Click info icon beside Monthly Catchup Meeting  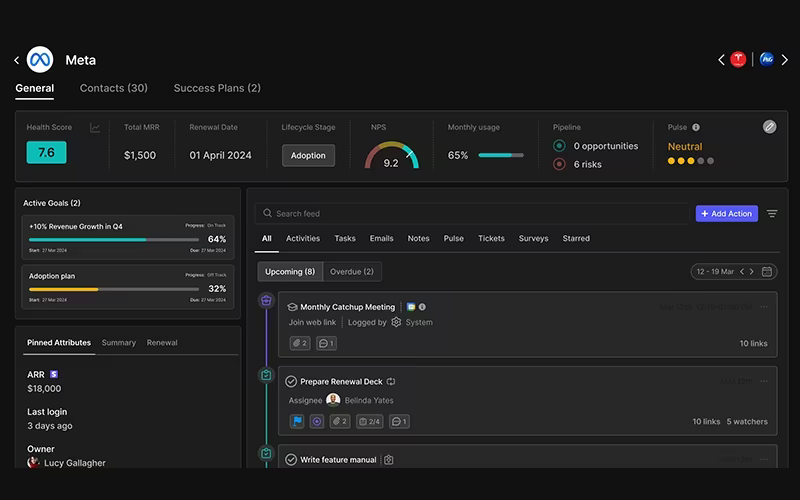(x=422, y=307)
